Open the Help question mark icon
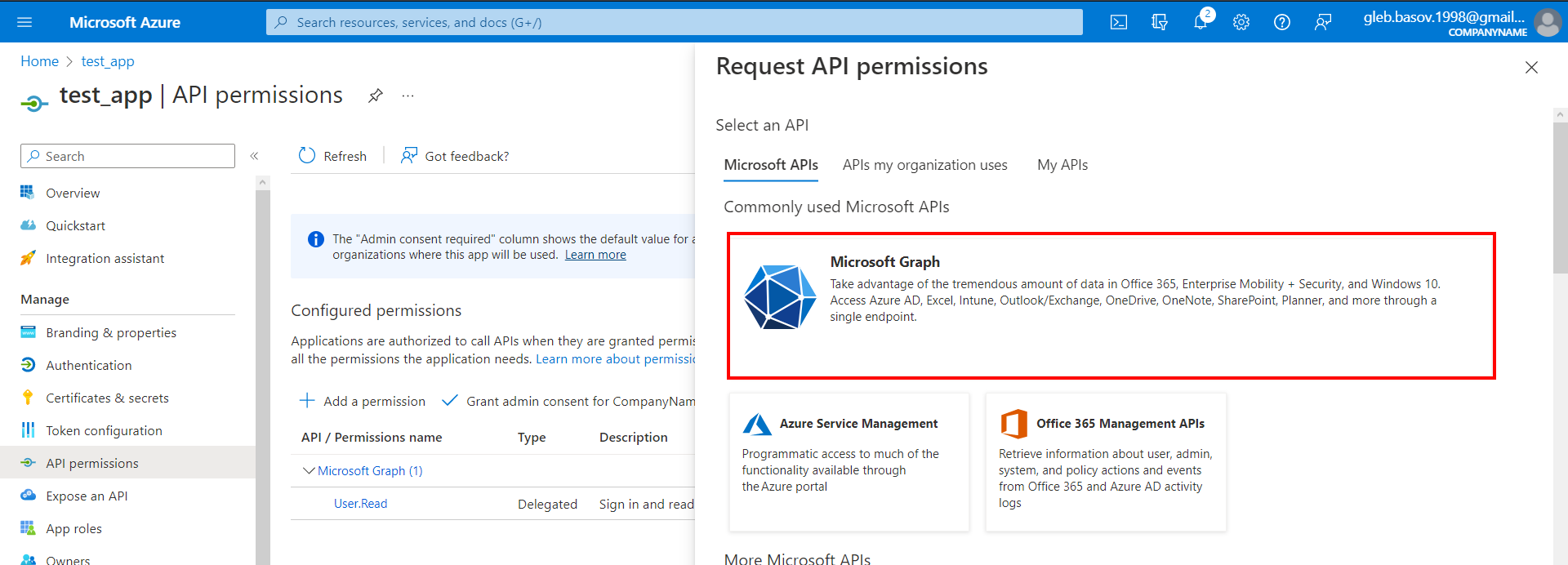1568x565 pixels. pyautogui.click(x=1282, y=22)
